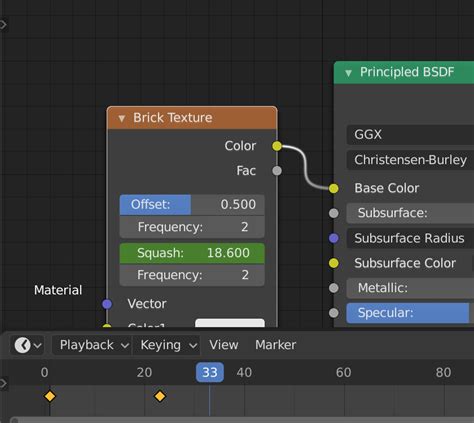Click the Material label

point(58,290)
